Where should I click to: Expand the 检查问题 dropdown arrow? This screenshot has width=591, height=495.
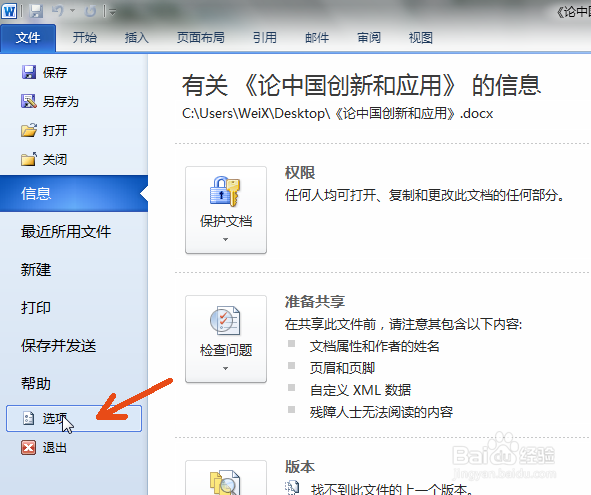pos(225,368)
